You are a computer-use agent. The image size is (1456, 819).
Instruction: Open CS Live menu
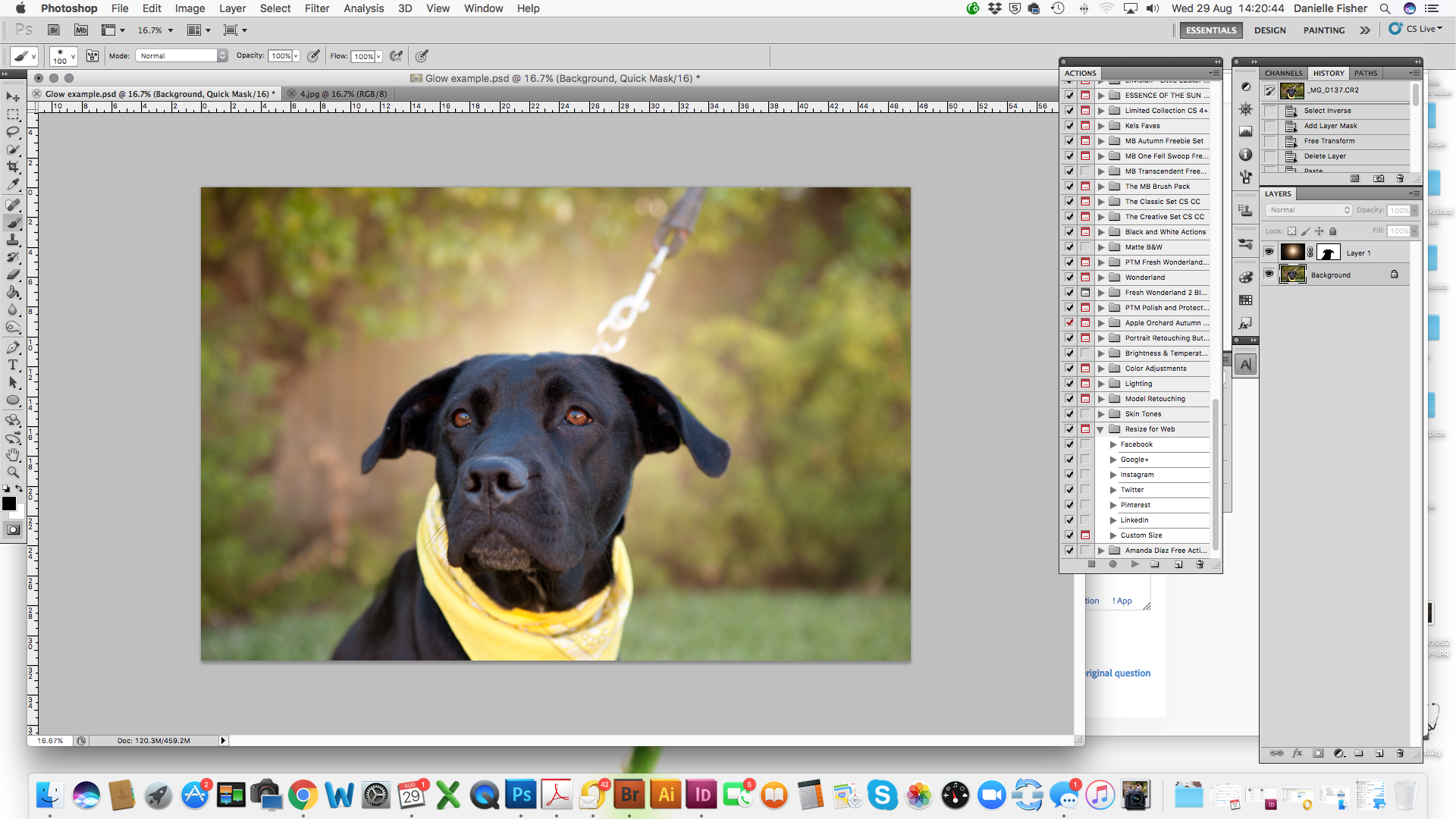point(1416,29)
